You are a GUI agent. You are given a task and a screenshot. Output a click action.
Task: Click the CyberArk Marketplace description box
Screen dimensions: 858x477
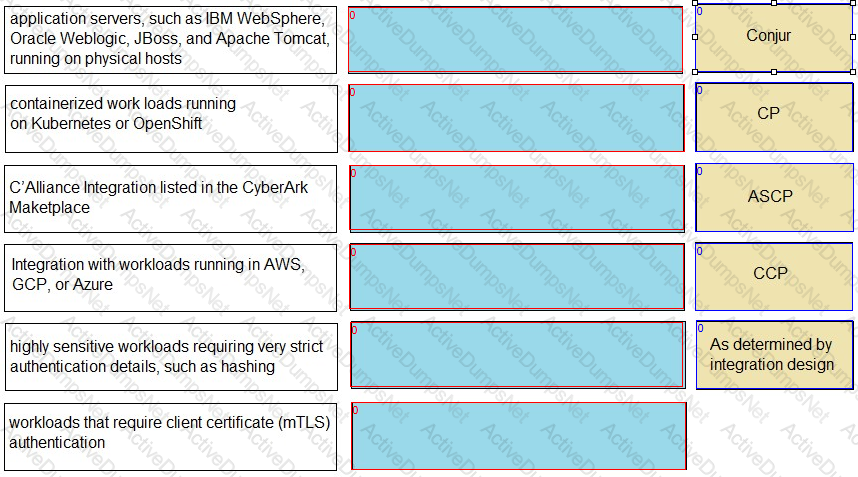[x=170, y=199]
